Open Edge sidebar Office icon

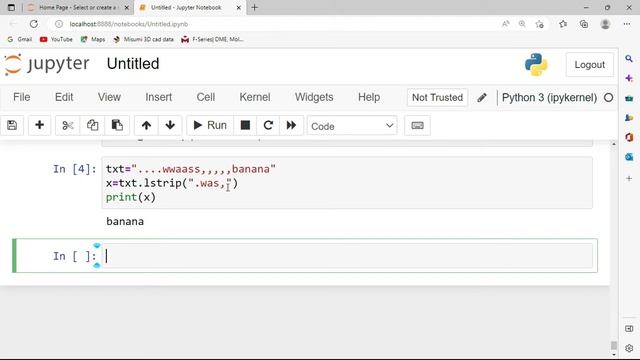pyautogui.click(x=629, y=137)
